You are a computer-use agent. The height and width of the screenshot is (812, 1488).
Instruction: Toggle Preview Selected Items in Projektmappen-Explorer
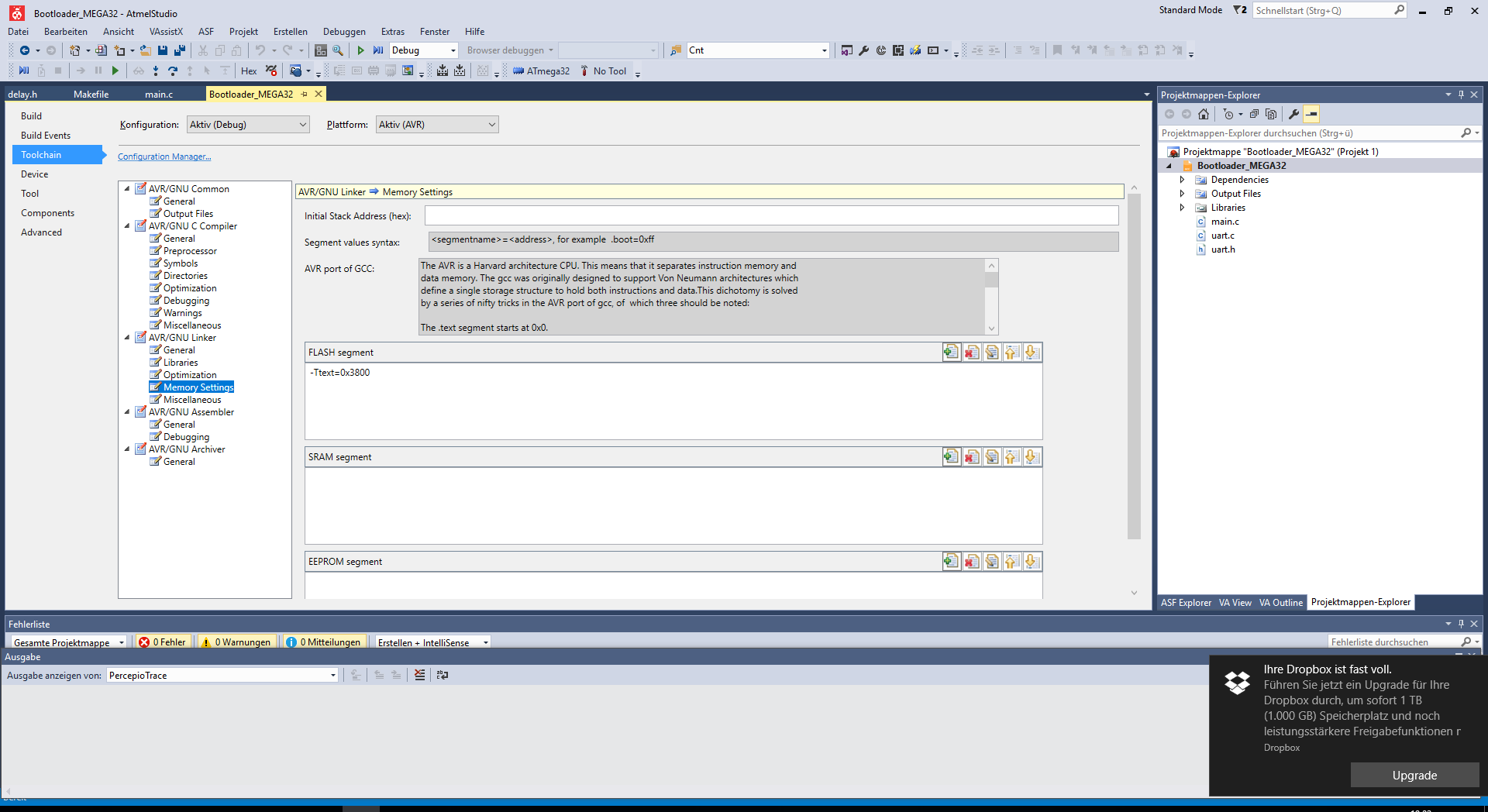(1311, 114)
